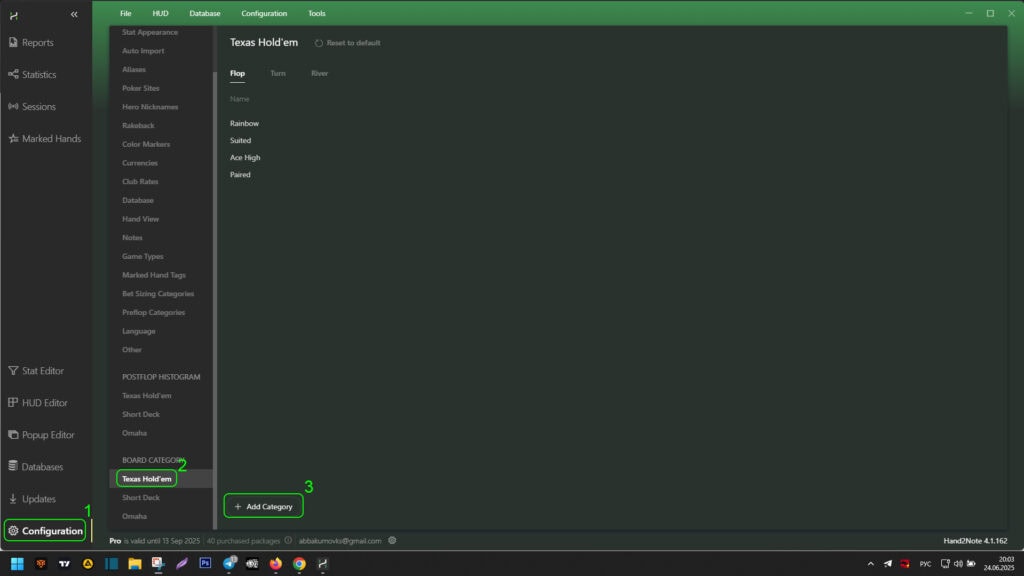Open Stat Appearance settings
Screen dimensions: 1024x576
pyautogui.click(x=150, y=32)
